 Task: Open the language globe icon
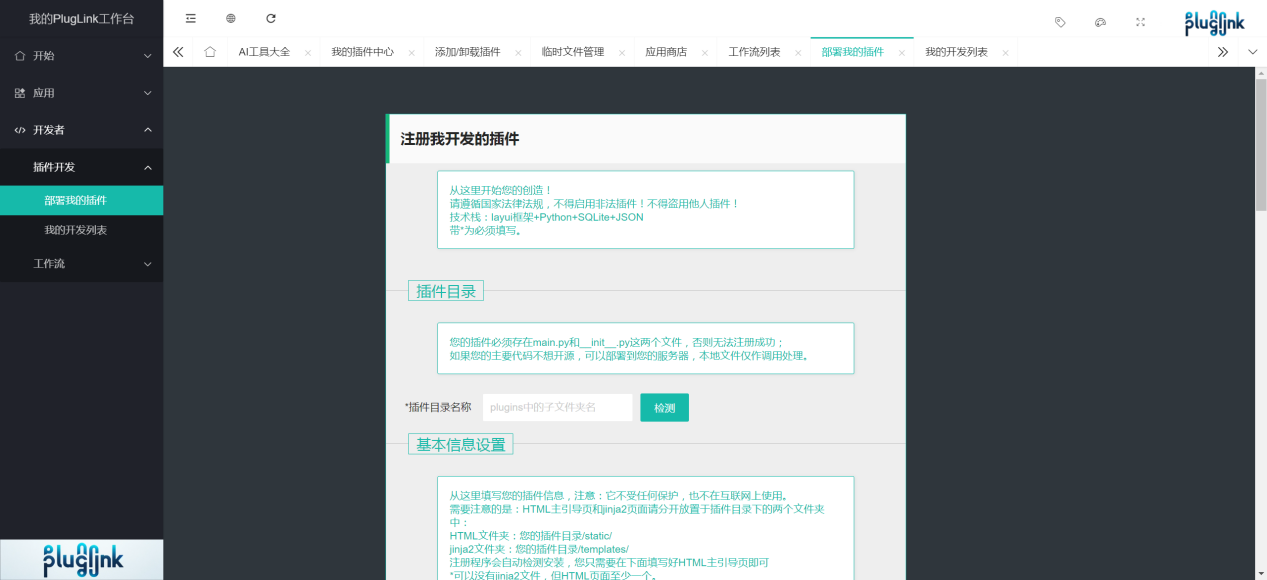[x=229, y=18]
